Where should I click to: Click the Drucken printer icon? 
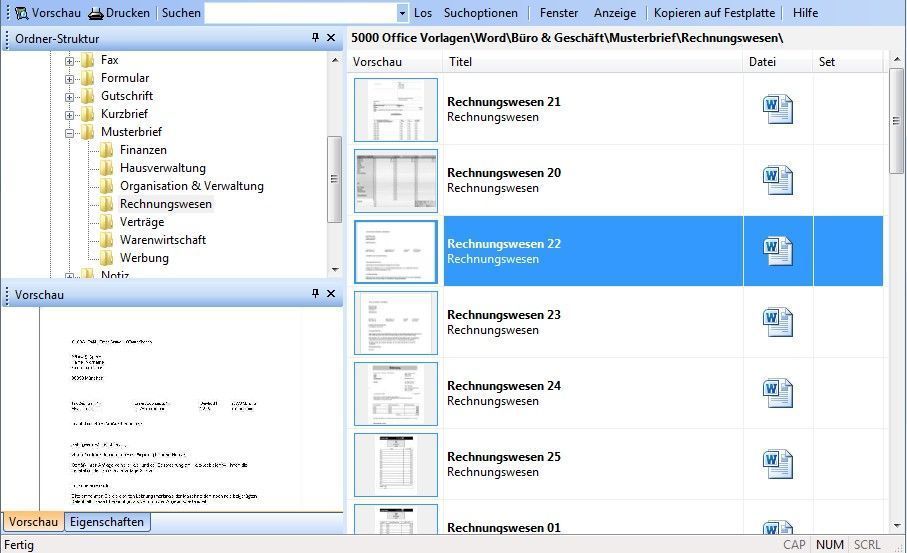pos(96,13)
